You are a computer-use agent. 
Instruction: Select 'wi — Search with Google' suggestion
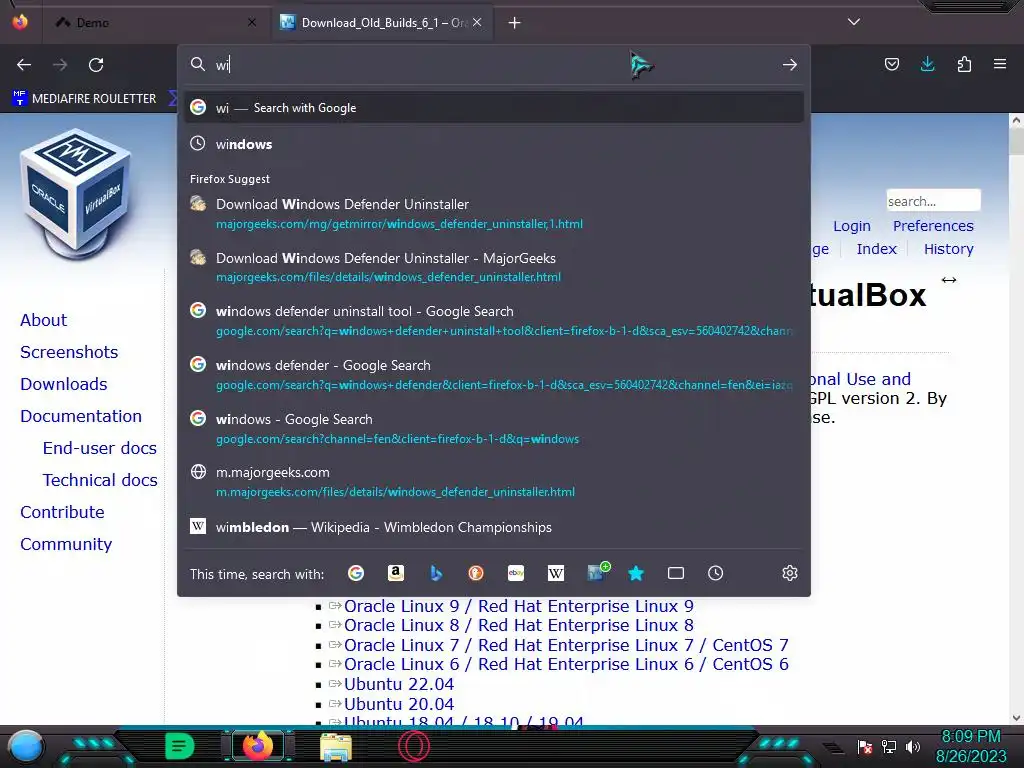494,108
